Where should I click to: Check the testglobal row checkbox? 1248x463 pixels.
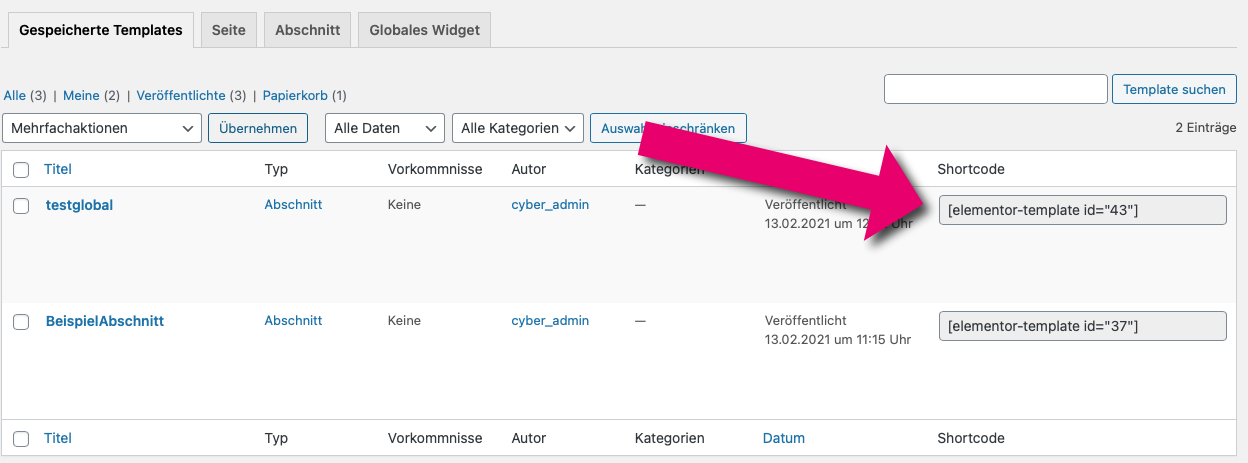coord(21,205)
